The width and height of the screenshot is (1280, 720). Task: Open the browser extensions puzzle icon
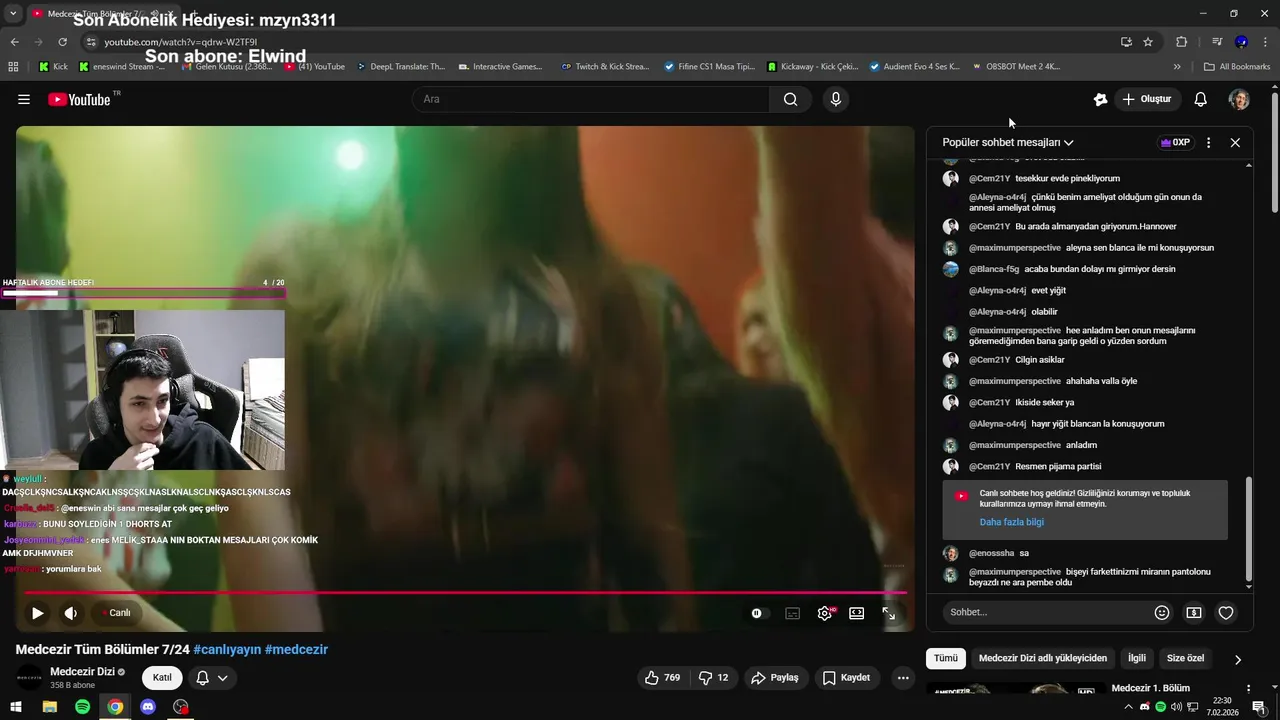point(1181,42)
